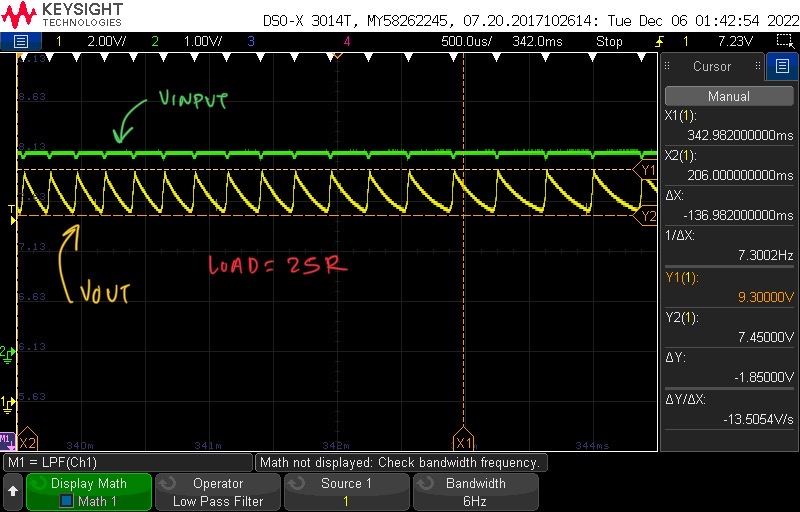Viewport: 800px width, 512px height.
Task: Open the main menu icon at top left
Action: pos(20,41)
